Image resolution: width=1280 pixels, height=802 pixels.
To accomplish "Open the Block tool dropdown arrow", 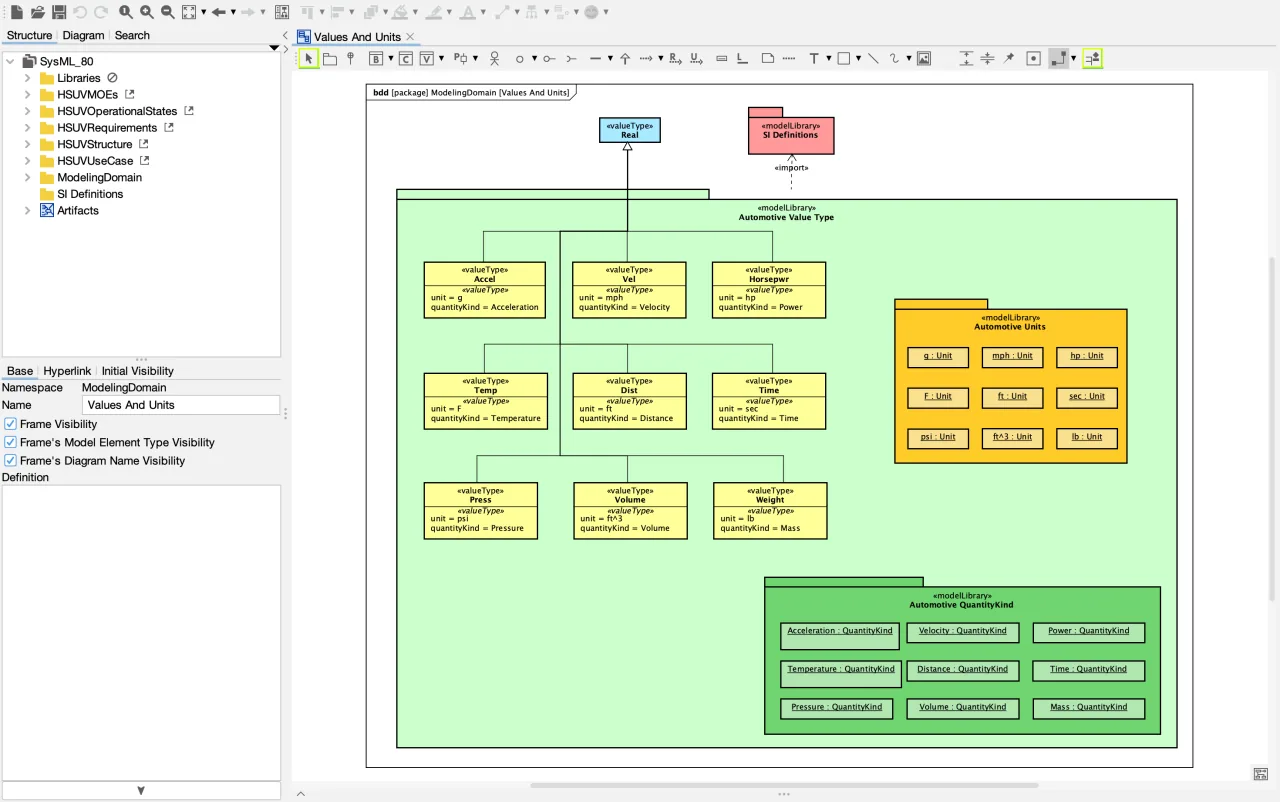I will click(x=390, y=59).
